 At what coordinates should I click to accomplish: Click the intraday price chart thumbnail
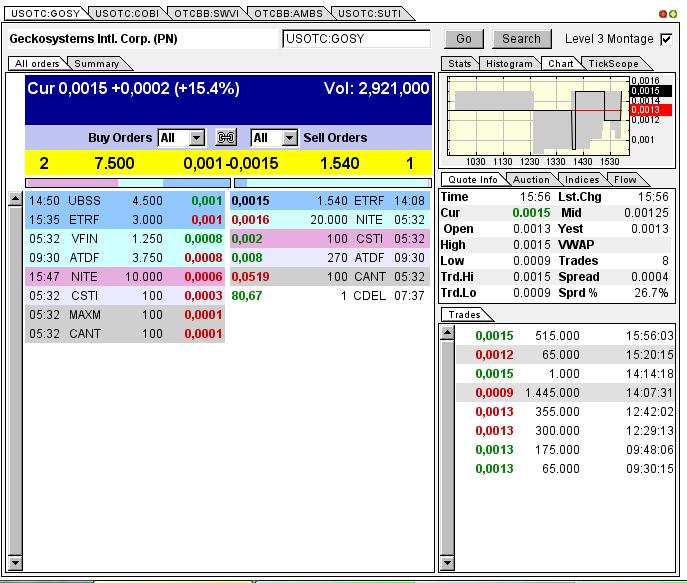(538, 116)
